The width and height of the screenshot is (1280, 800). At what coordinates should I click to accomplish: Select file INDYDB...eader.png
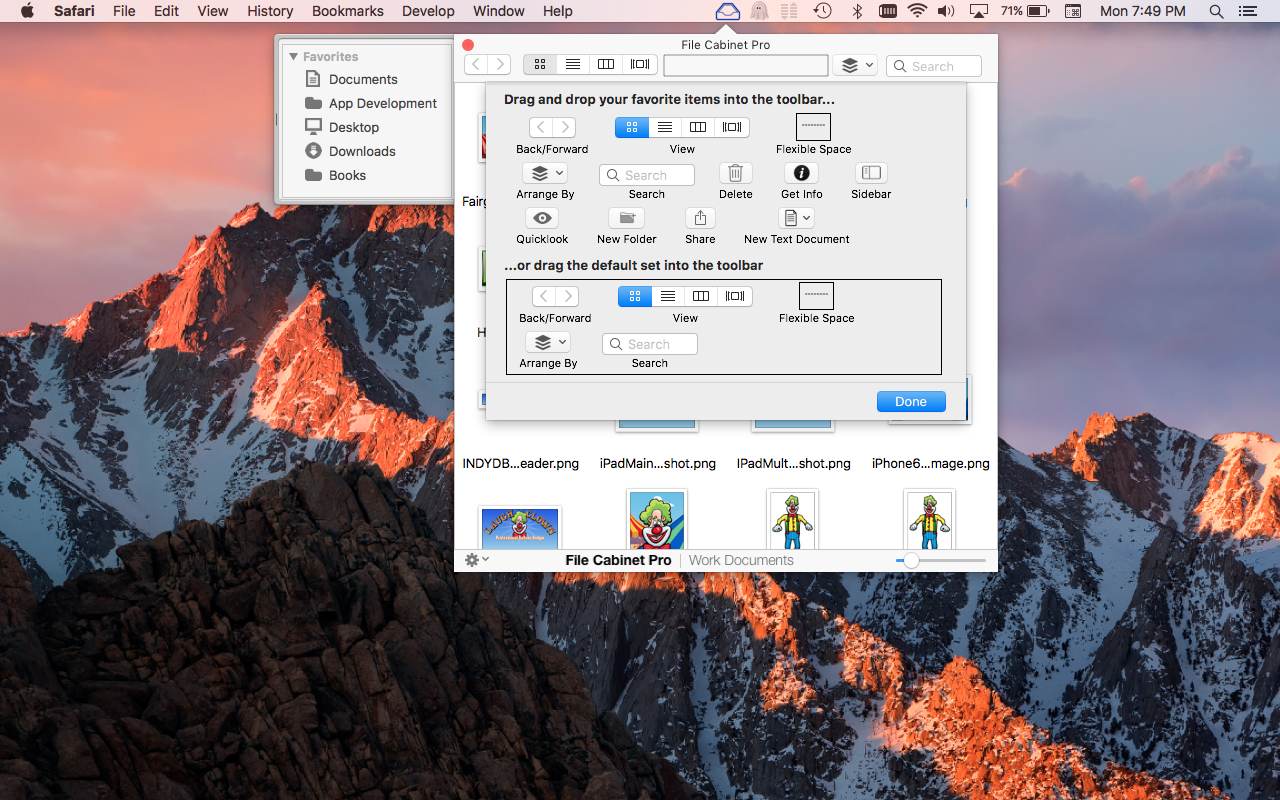[x=521, y=464]
